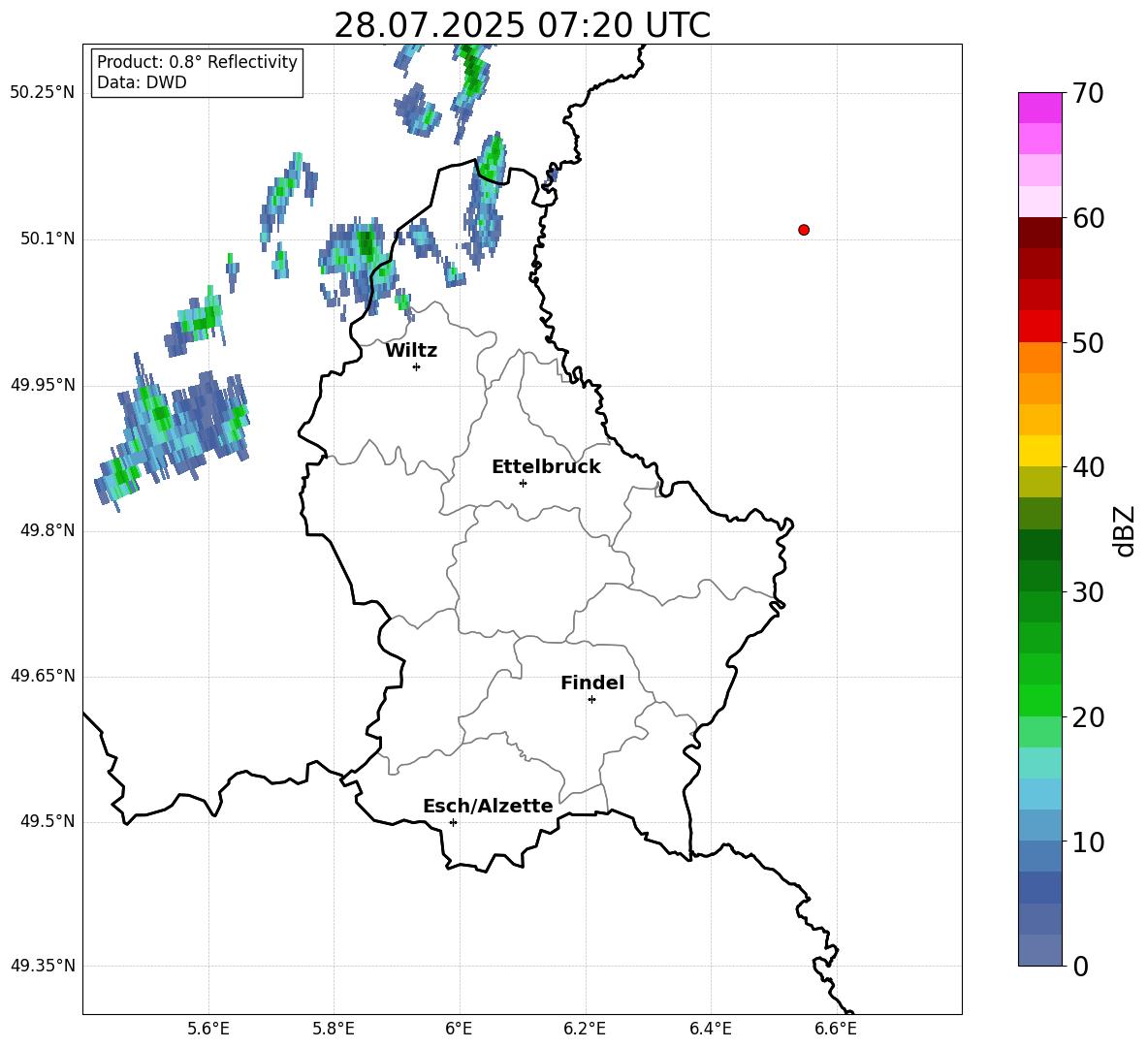The height and width of the screenshot is (1048, 1148).
Task: Click the 49.65°N latitude label
Action: click(x=43, y=676)
